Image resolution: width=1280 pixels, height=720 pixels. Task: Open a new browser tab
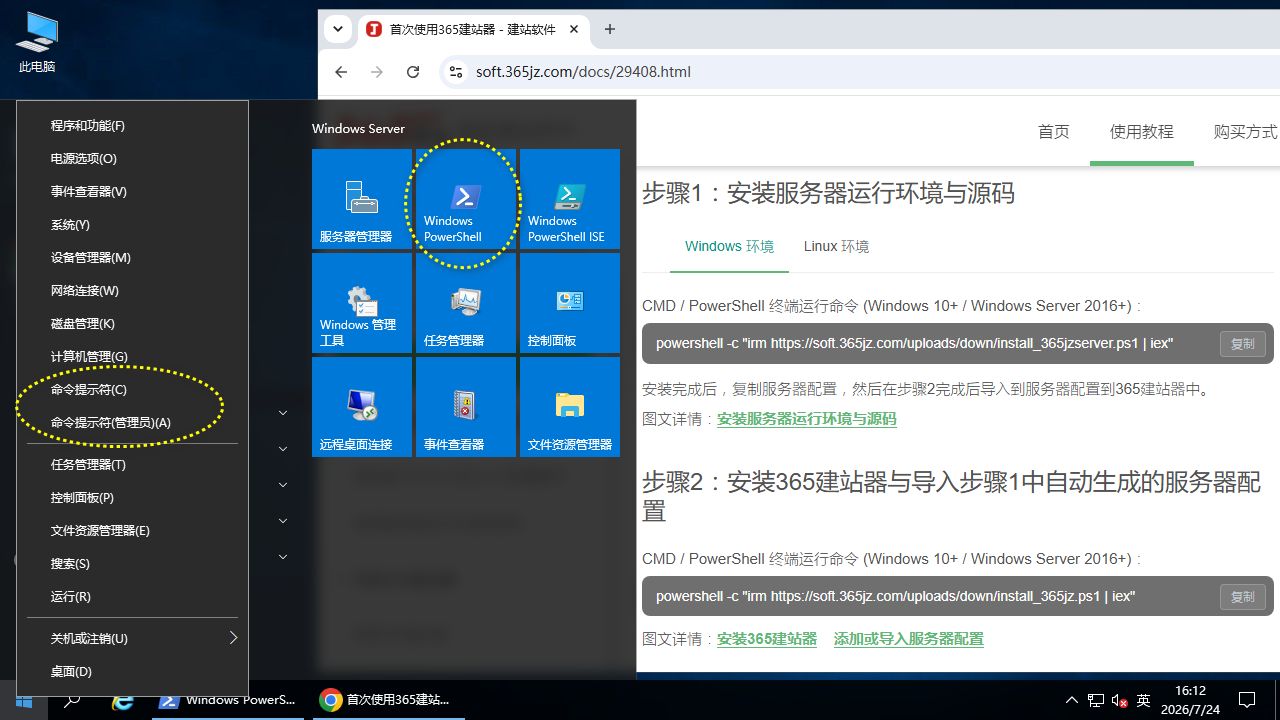coord(610,29)
